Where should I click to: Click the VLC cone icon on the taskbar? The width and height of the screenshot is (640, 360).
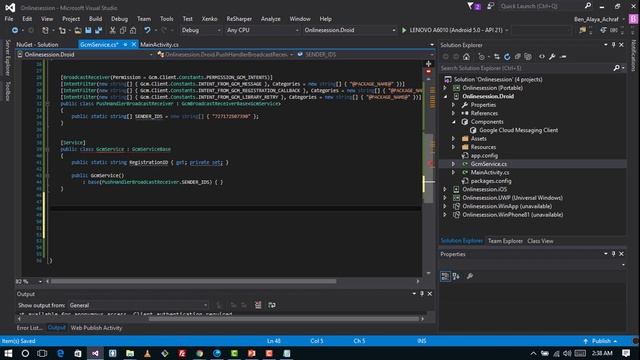(x=147, y=353)
